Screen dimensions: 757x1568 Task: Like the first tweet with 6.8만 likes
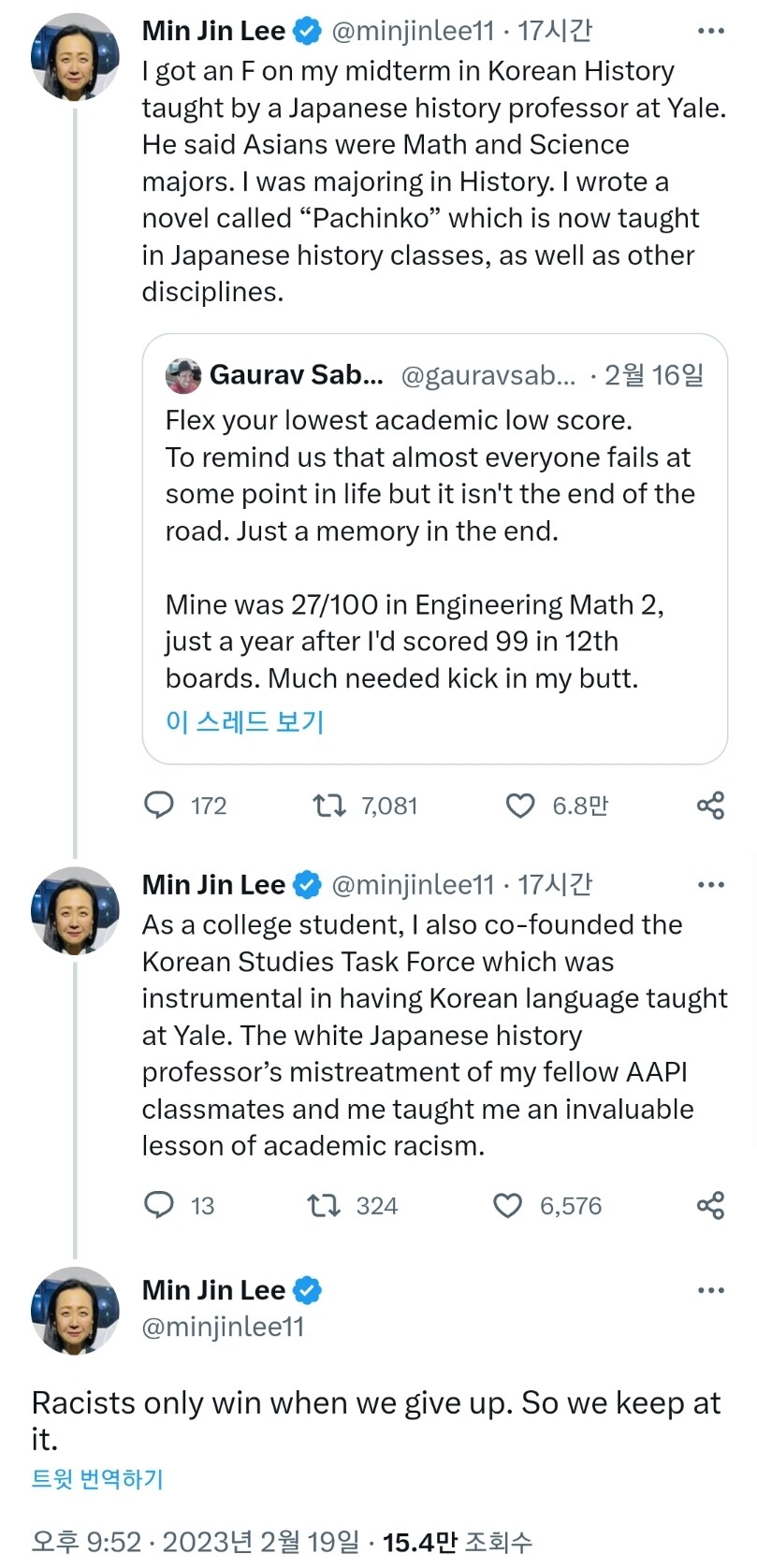520,806
